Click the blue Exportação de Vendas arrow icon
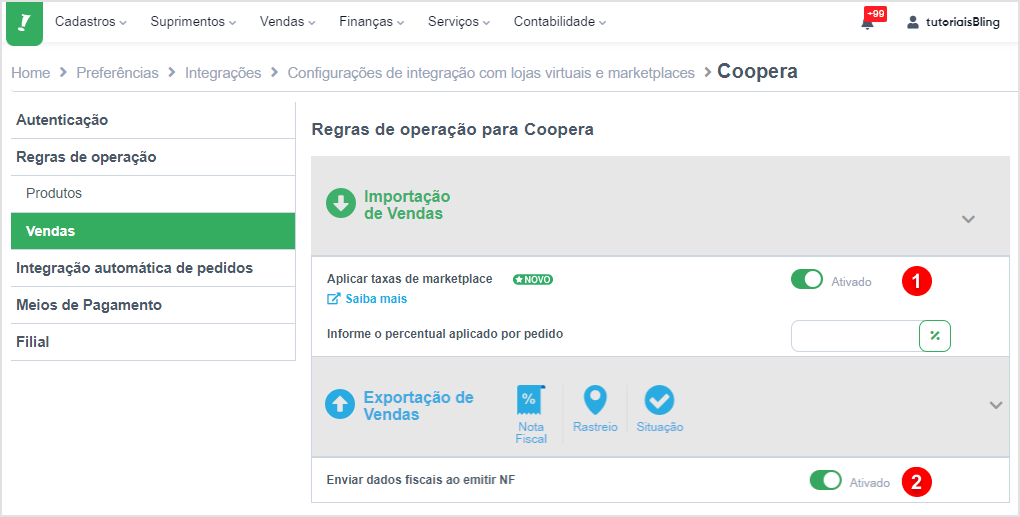This screenshot has height=517, width=1020. point(340,404)
